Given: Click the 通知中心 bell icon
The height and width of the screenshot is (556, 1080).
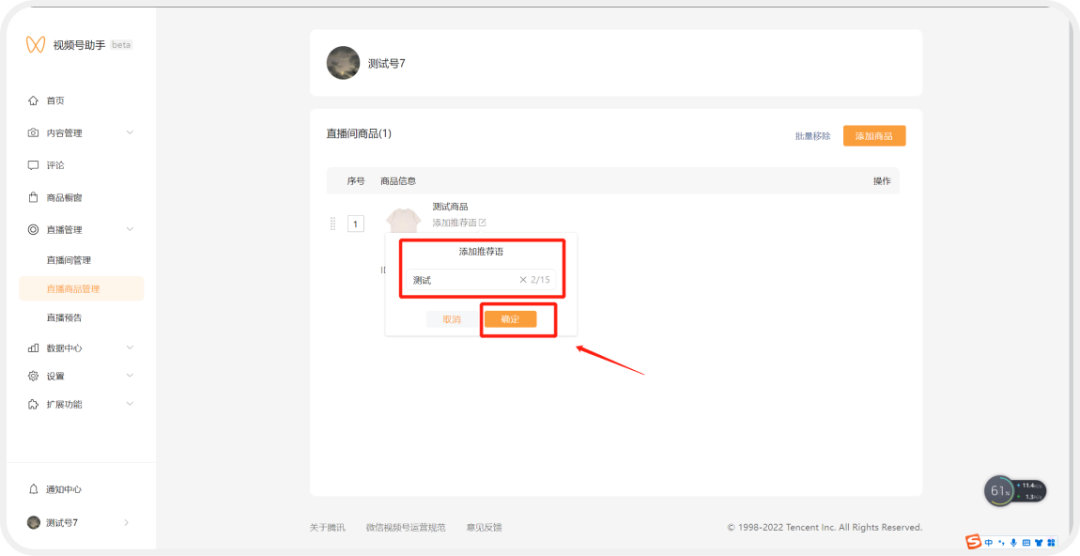Looking at the screenshot, I should (x=33, y=489).
